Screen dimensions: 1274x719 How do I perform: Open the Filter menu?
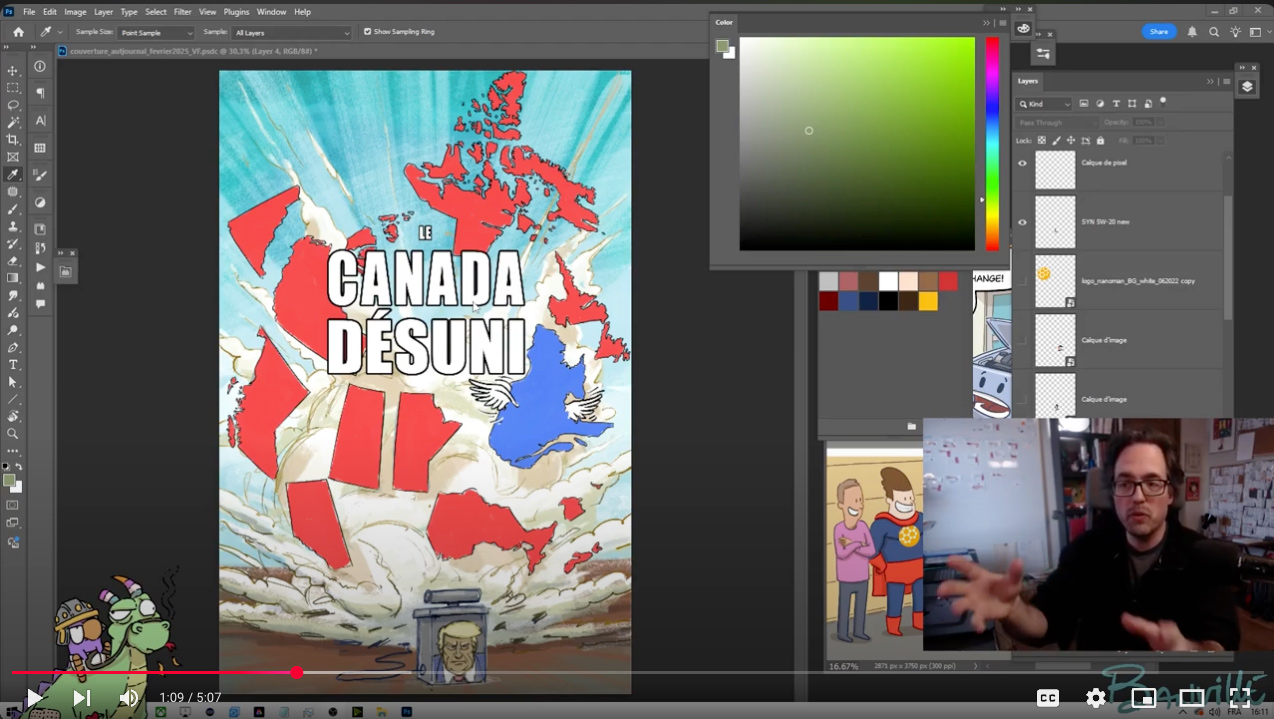click(182, 12)
